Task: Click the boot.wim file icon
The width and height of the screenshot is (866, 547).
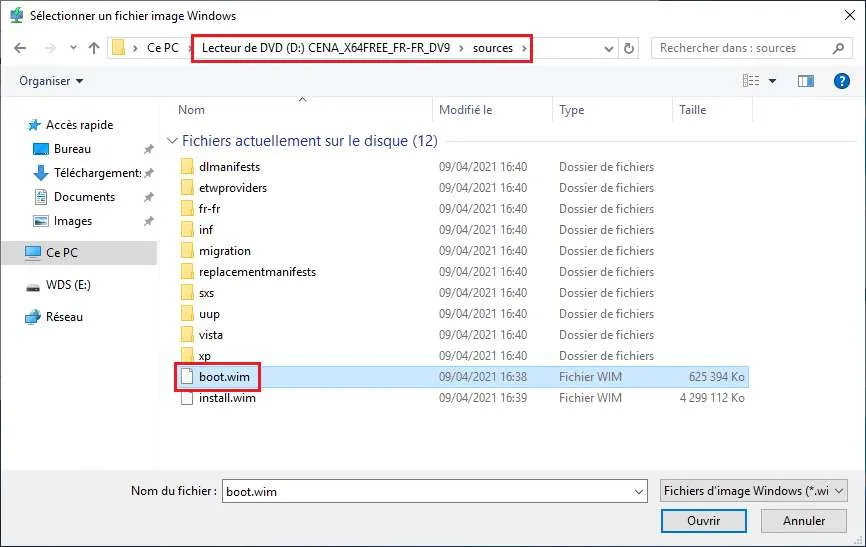Action: (187, 377)
